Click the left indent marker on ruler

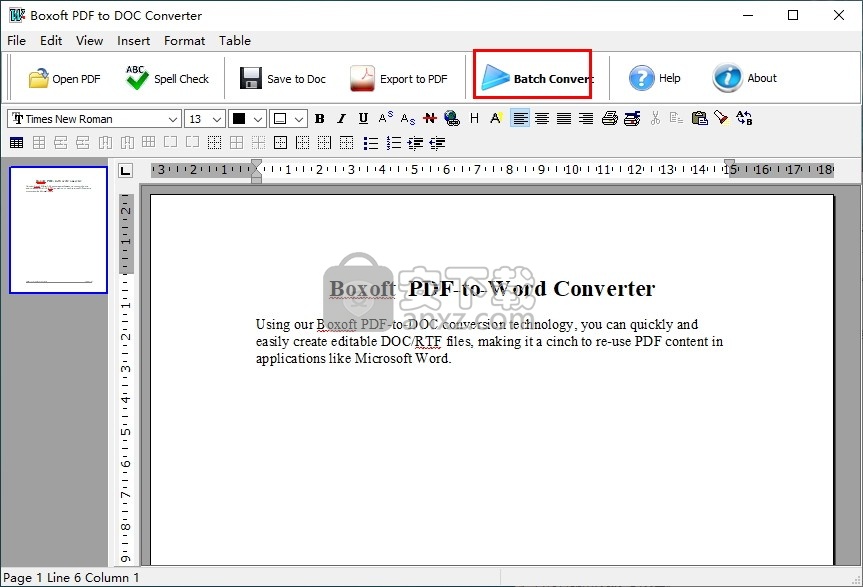coord(256,171)
